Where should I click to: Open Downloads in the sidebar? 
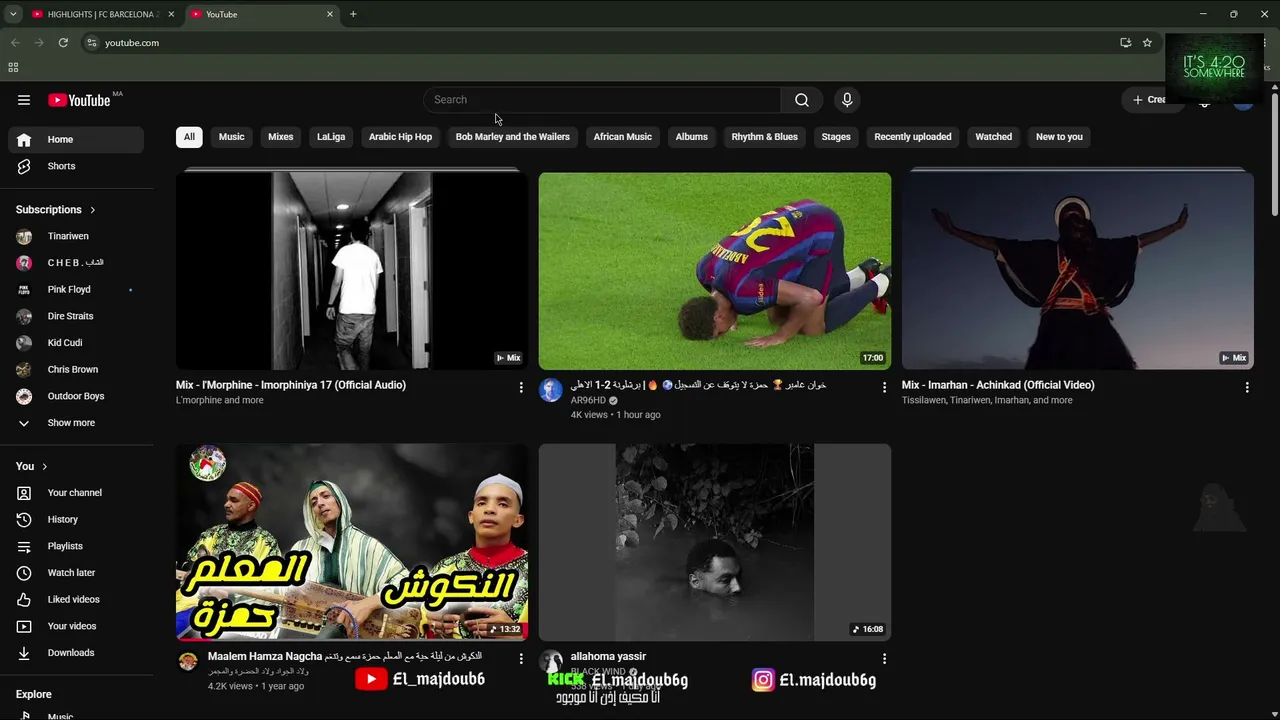[76, 653]
